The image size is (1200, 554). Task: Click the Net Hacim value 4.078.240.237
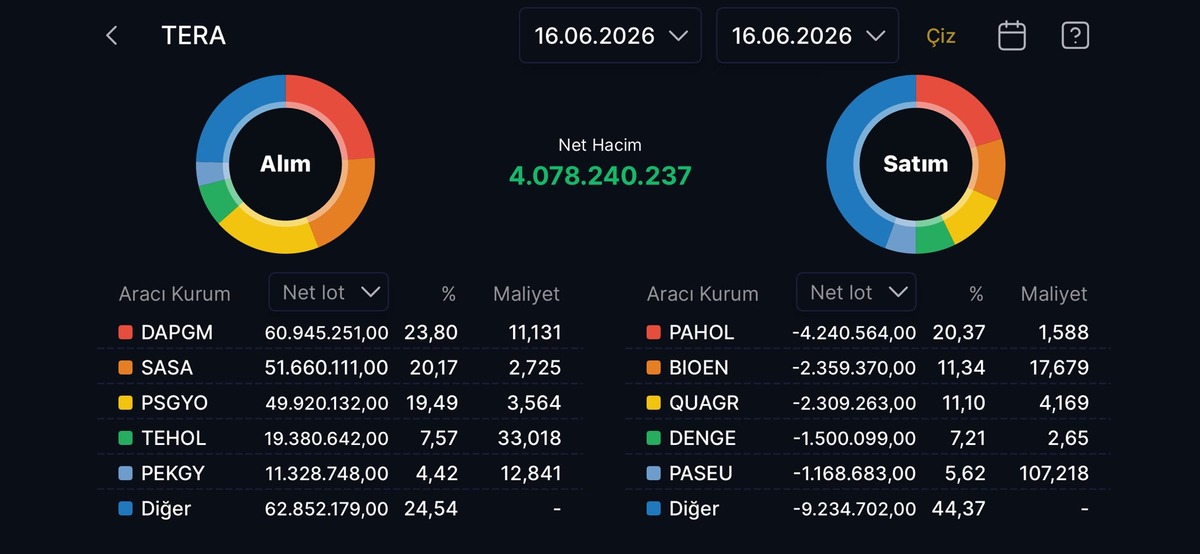600,176
